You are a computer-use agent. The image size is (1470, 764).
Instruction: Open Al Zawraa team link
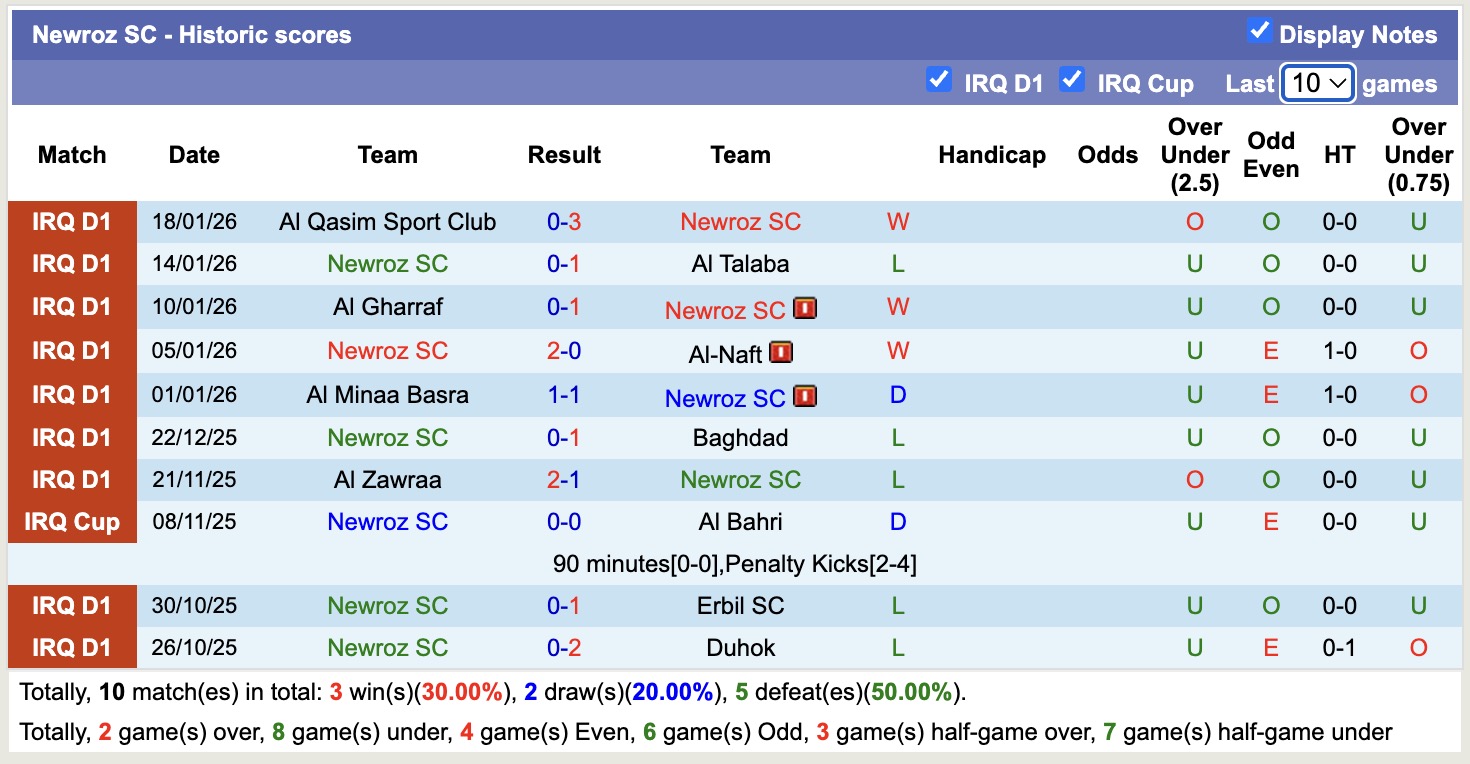(x=387, y=480)
